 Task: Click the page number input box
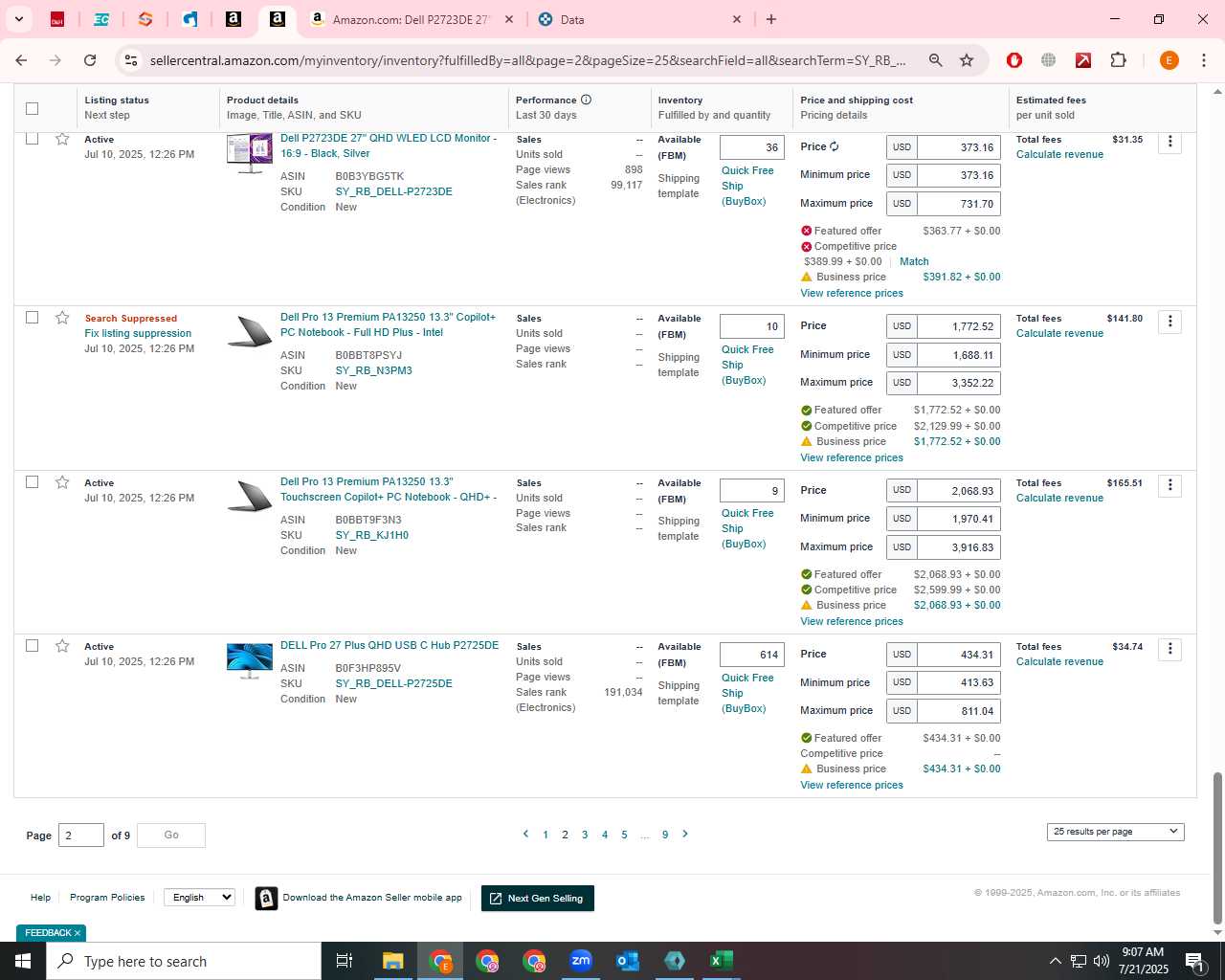coord(81,835)
